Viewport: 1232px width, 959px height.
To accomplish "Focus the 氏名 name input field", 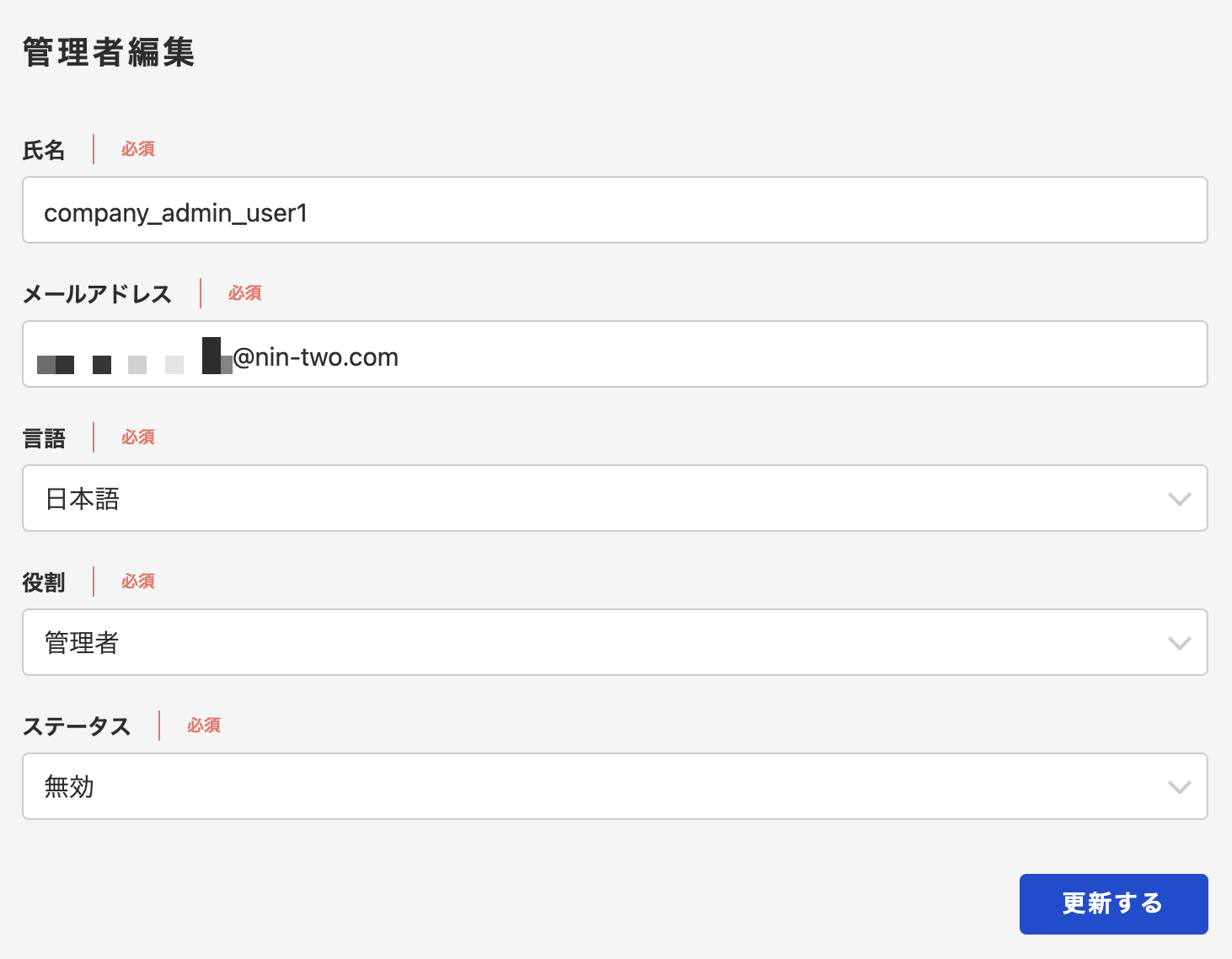I will click(615, 211).
